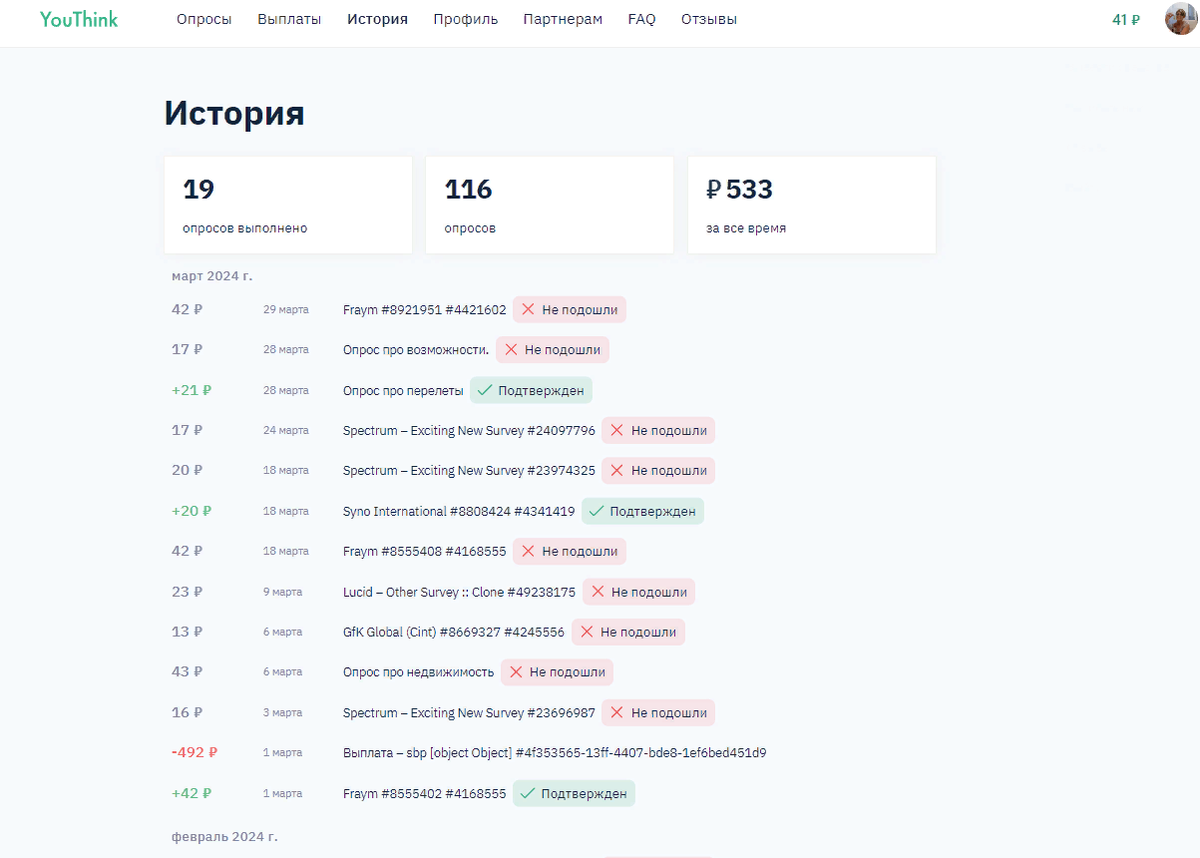
Task: Click the -492 ₽ payout amount
Action: tap(194, 753)
